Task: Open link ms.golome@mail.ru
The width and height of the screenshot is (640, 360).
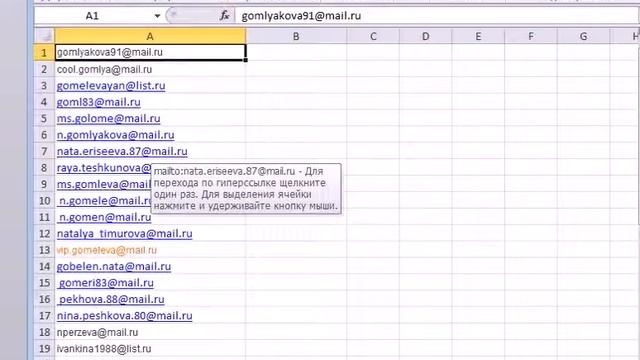Action: coord(109,118)
